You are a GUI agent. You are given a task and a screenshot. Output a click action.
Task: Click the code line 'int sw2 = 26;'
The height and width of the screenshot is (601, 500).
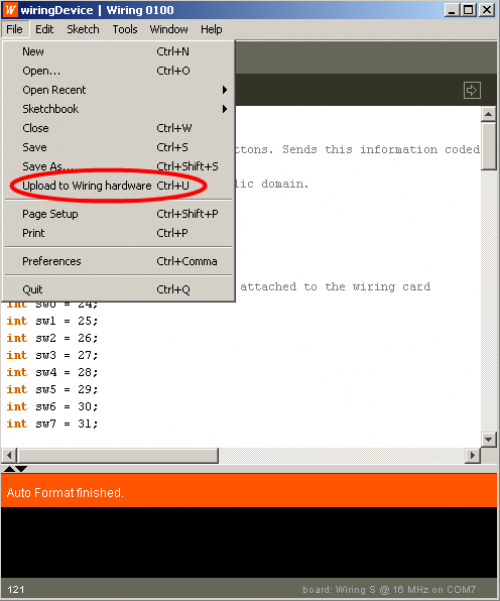[52, 338]
